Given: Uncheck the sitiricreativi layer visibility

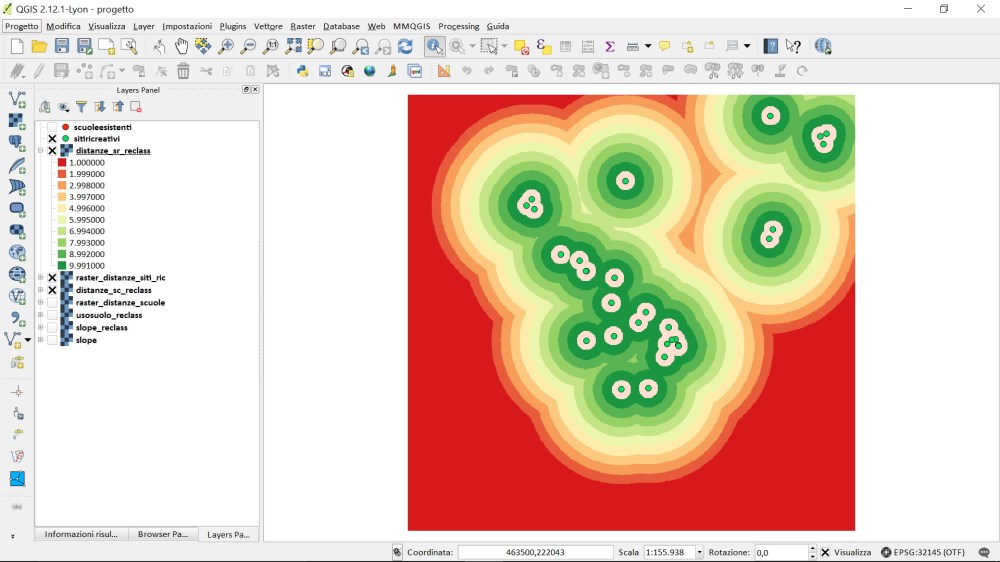Looking at the screenshot, I should [x=52, y=139].
